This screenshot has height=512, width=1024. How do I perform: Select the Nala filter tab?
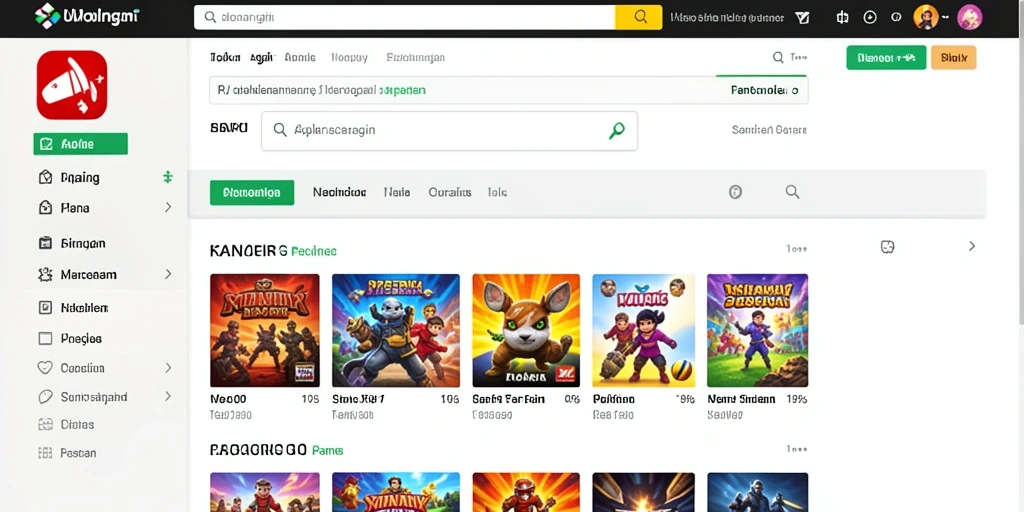[x=397, y=193]
